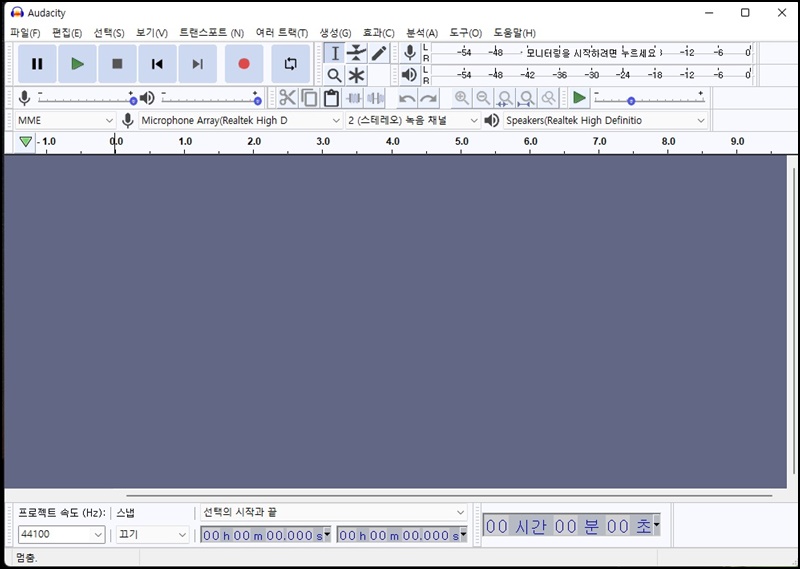Open selection end time format arrow

463,534
